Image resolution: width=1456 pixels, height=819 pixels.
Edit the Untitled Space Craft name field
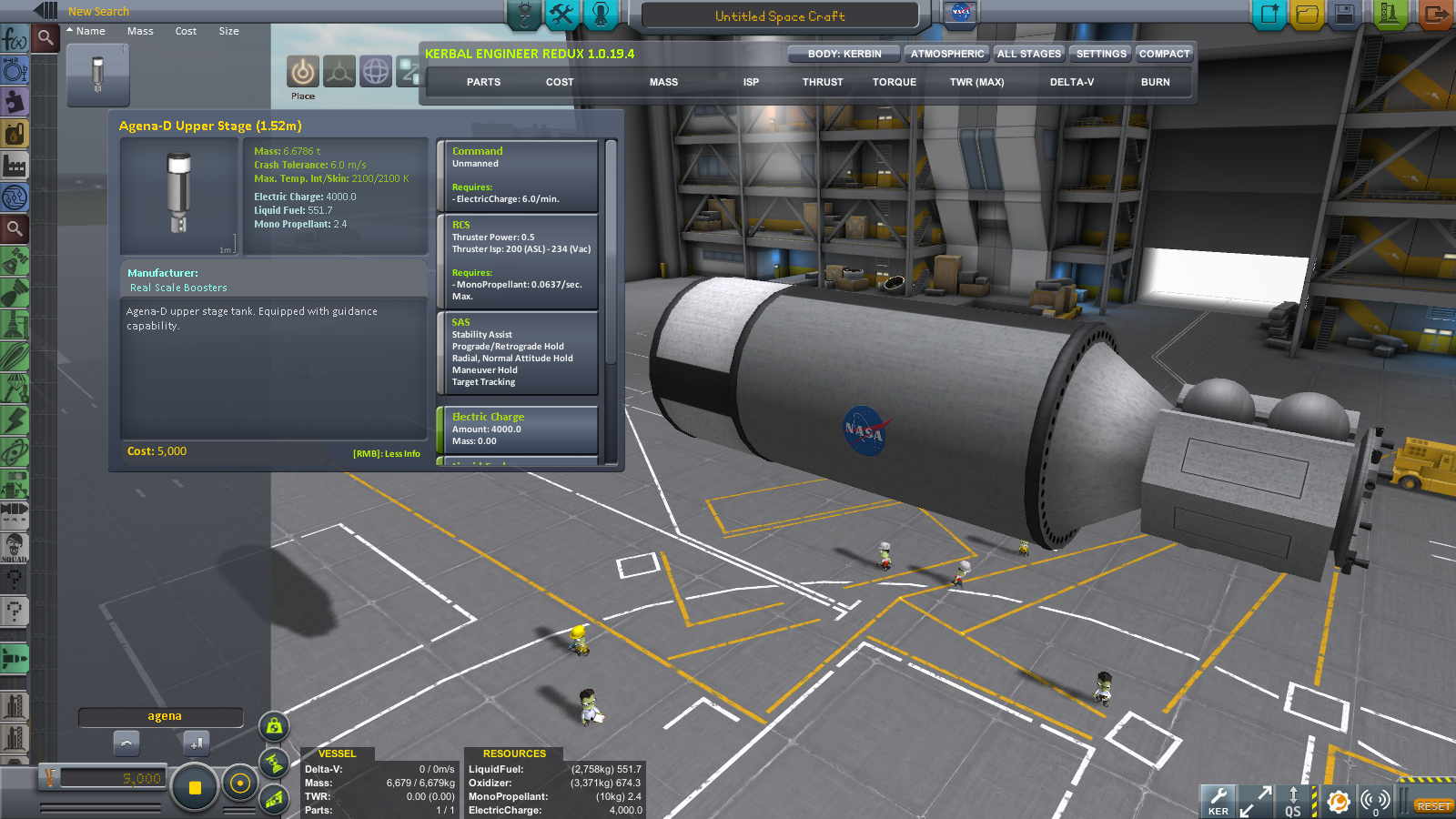pyautogui.click(x=780, y=16)
